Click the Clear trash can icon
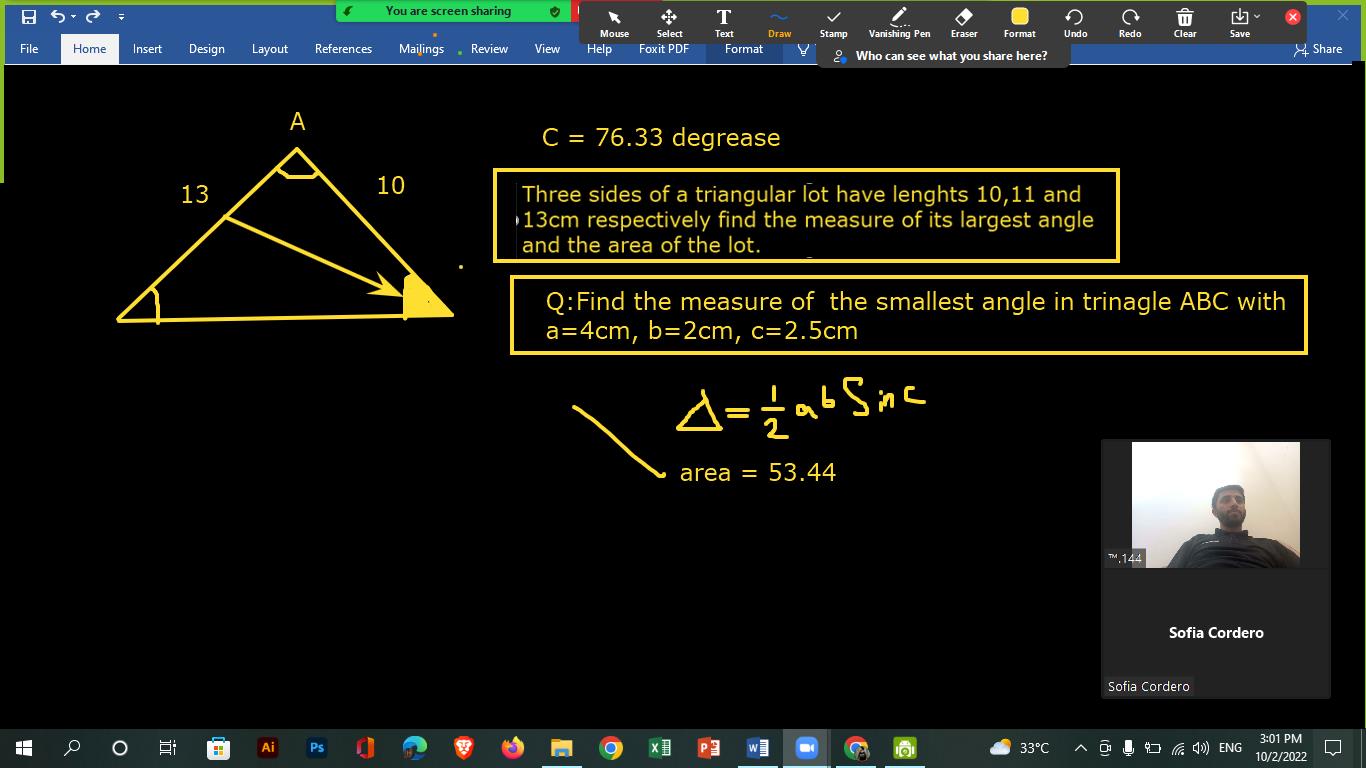The image size is (1366, 768). [1184, 22]
